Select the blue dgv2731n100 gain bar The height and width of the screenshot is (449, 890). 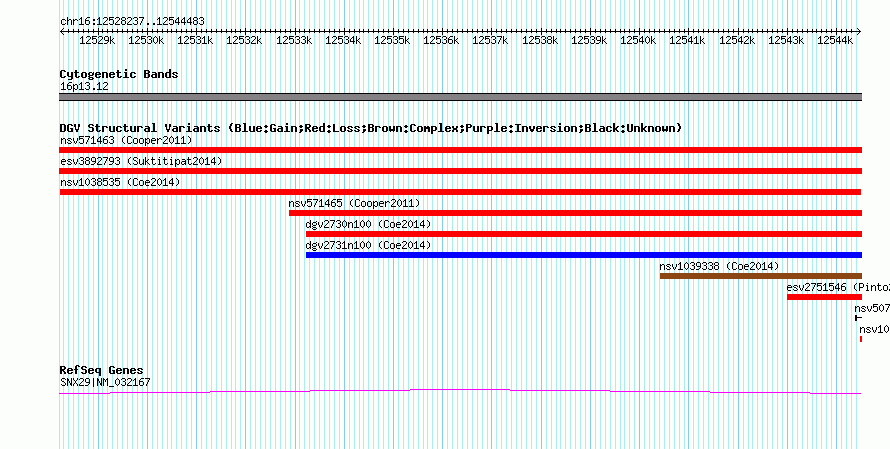583,255
